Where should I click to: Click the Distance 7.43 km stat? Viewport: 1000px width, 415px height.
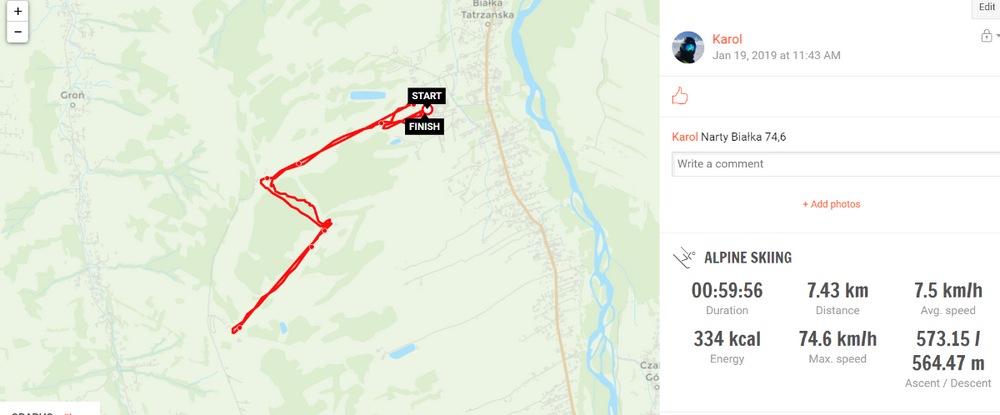837,298
